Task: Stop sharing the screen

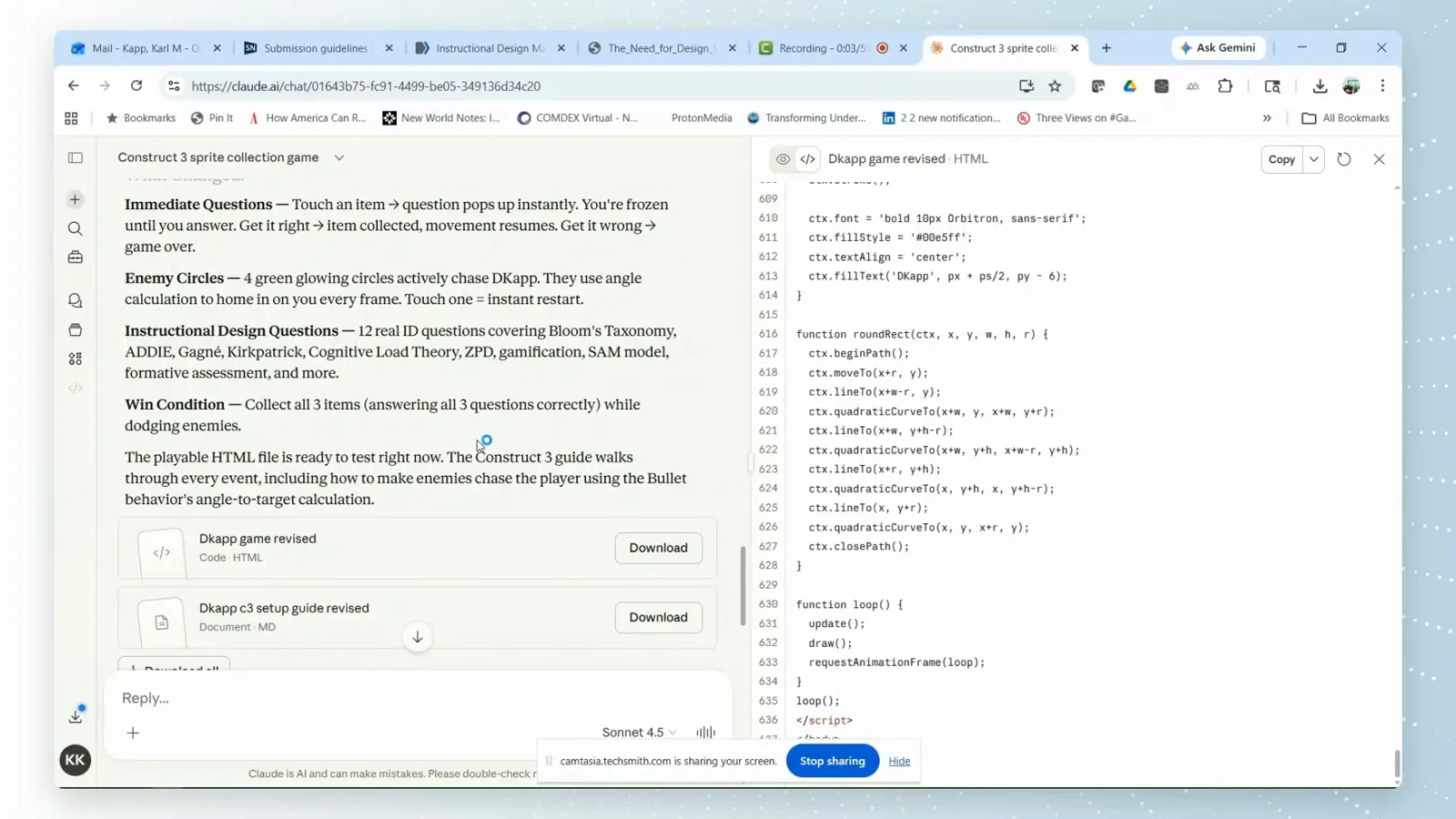Action: 833,761
